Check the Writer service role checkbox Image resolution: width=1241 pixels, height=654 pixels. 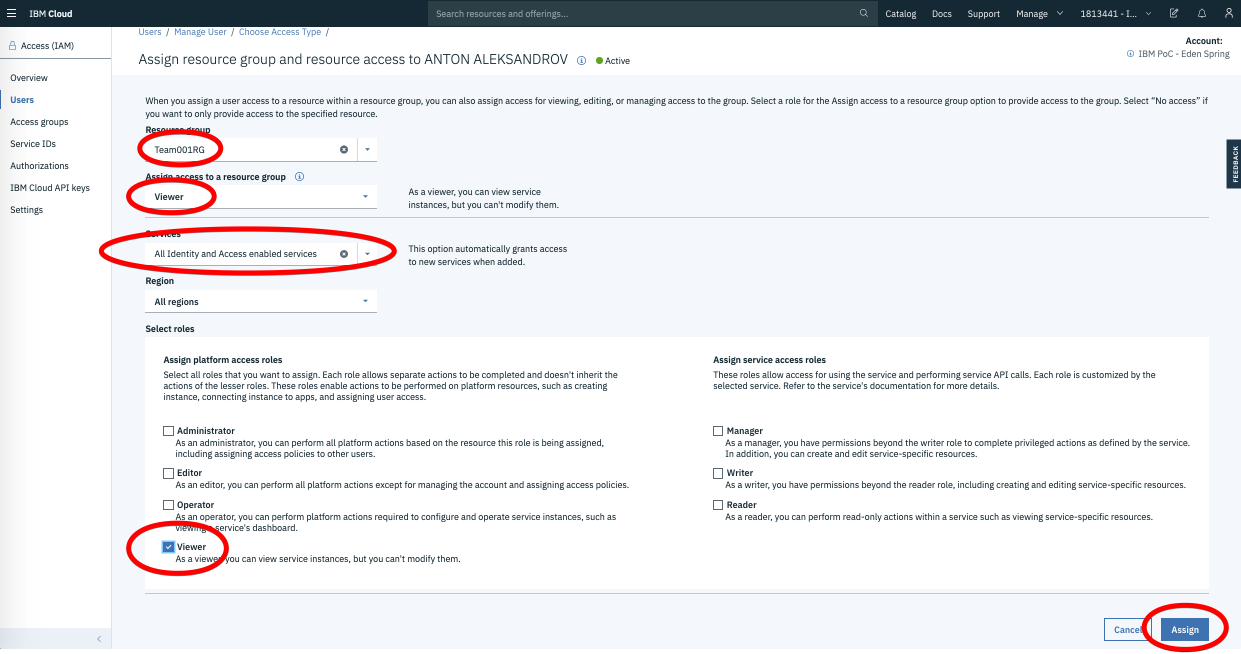718,473
